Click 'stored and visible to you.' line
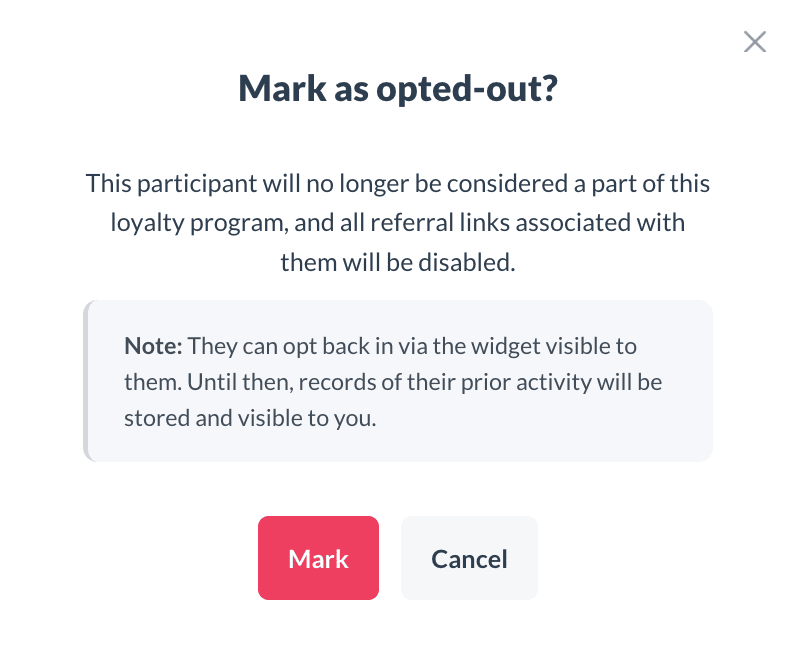The height and width of the screenshot is (672, 794). (250, 418)
